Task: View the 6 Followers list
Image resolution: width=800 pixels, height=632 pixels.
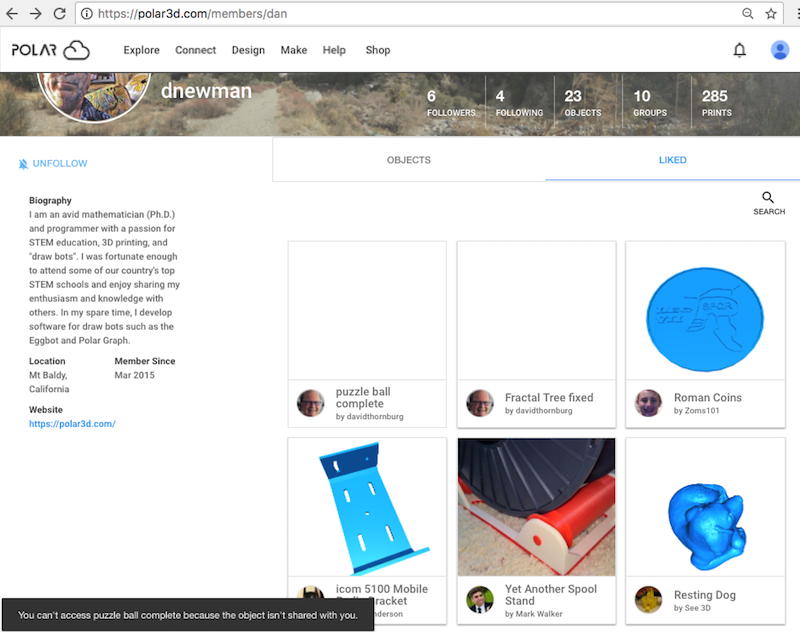Action: coord(451,103)
